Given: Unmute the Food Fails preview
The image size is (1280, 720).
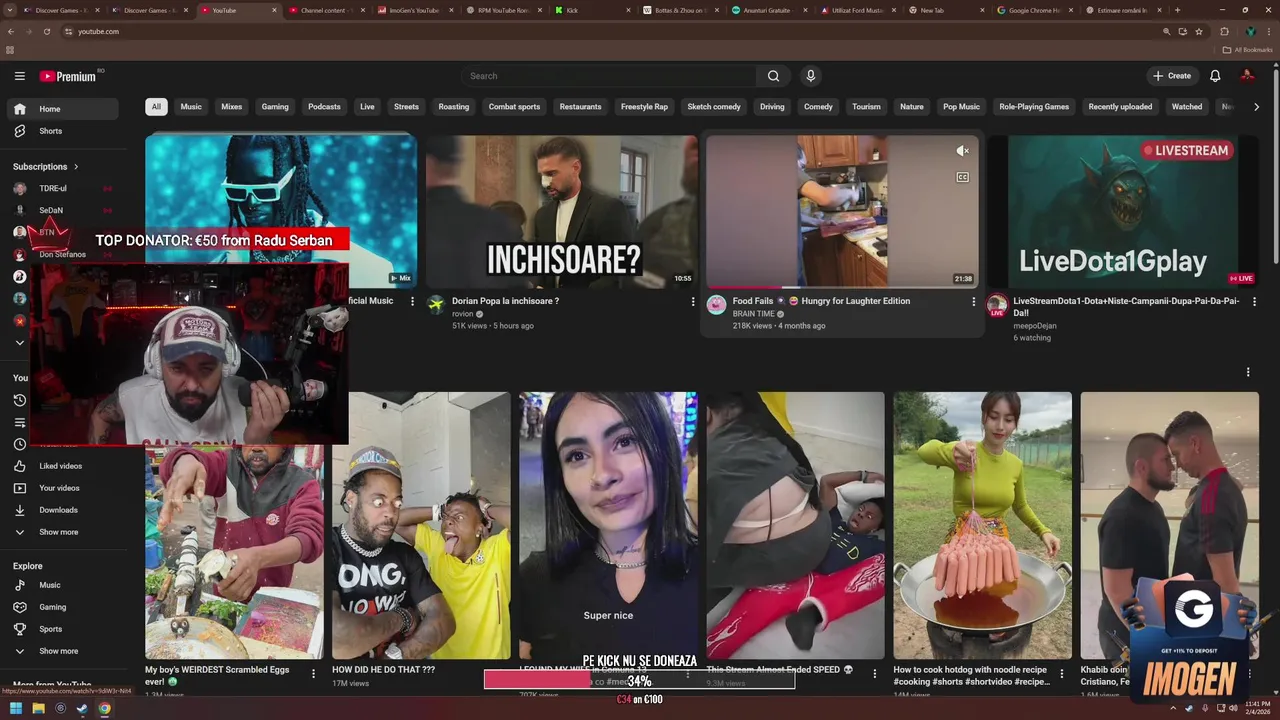Looking at the screenshot, I should click(x=962, y=151).
